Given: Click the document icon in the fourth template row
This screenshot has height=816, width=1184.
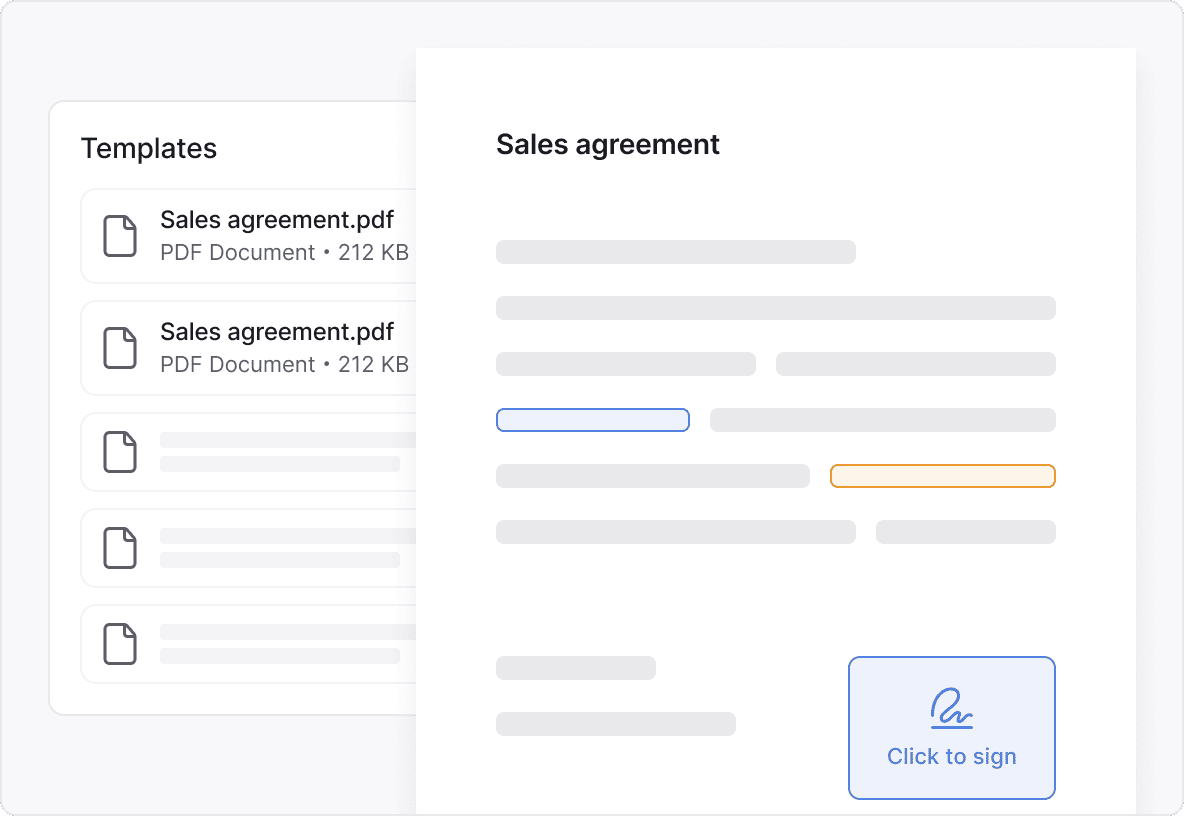Looking at the screenshot, I should pos(120,548).
